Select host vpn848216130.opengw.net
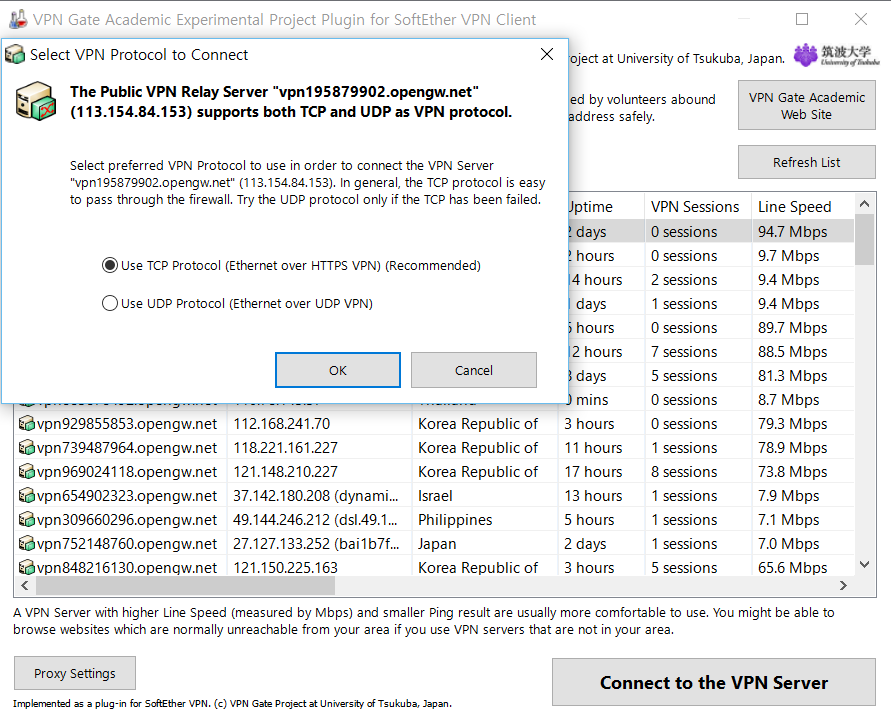Image resolution: width=891 pixels, height=717 pixels. click(127, 567)
